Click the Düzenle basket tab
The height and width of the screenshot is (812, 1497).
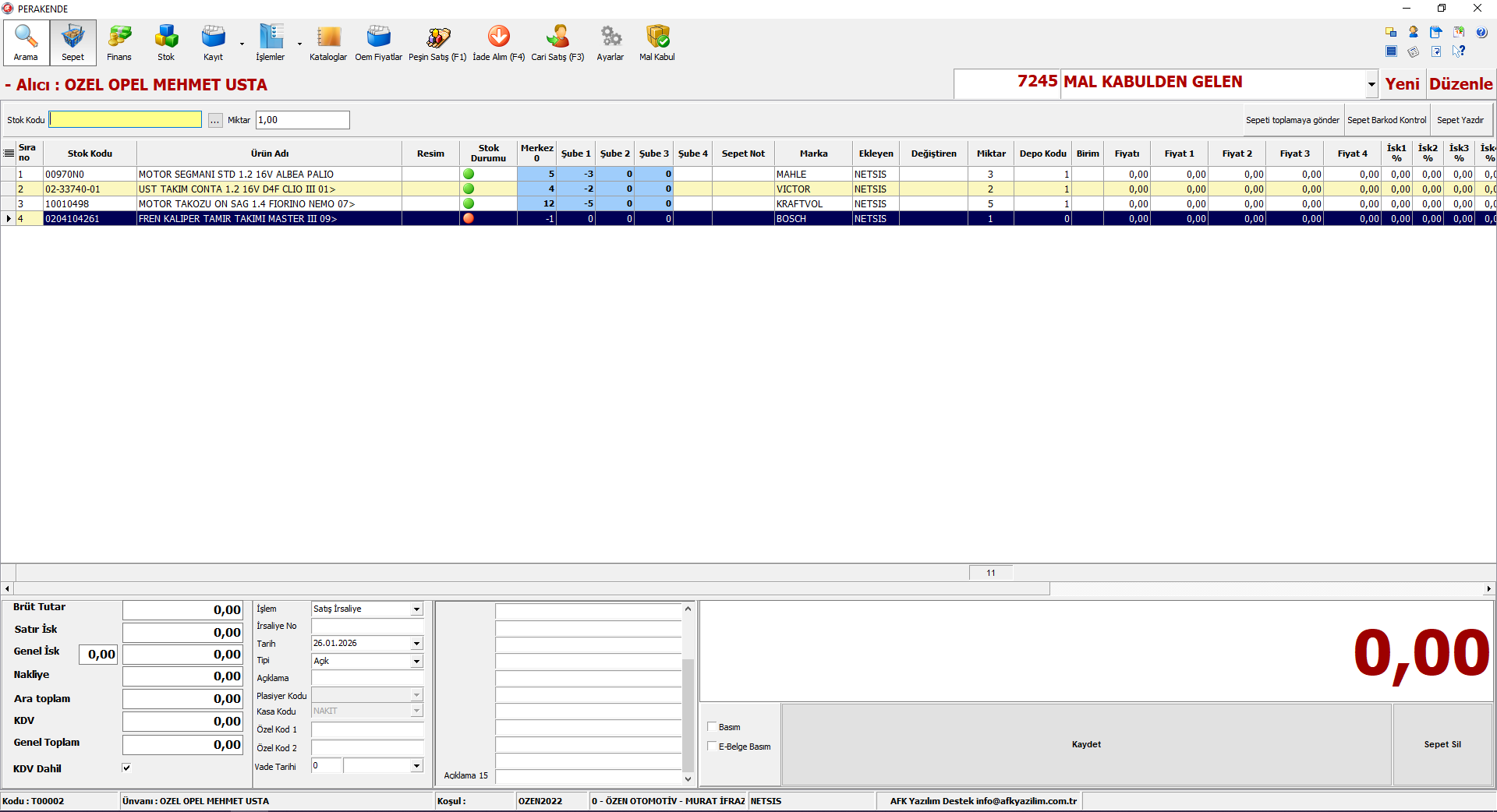click(1460, 84)
